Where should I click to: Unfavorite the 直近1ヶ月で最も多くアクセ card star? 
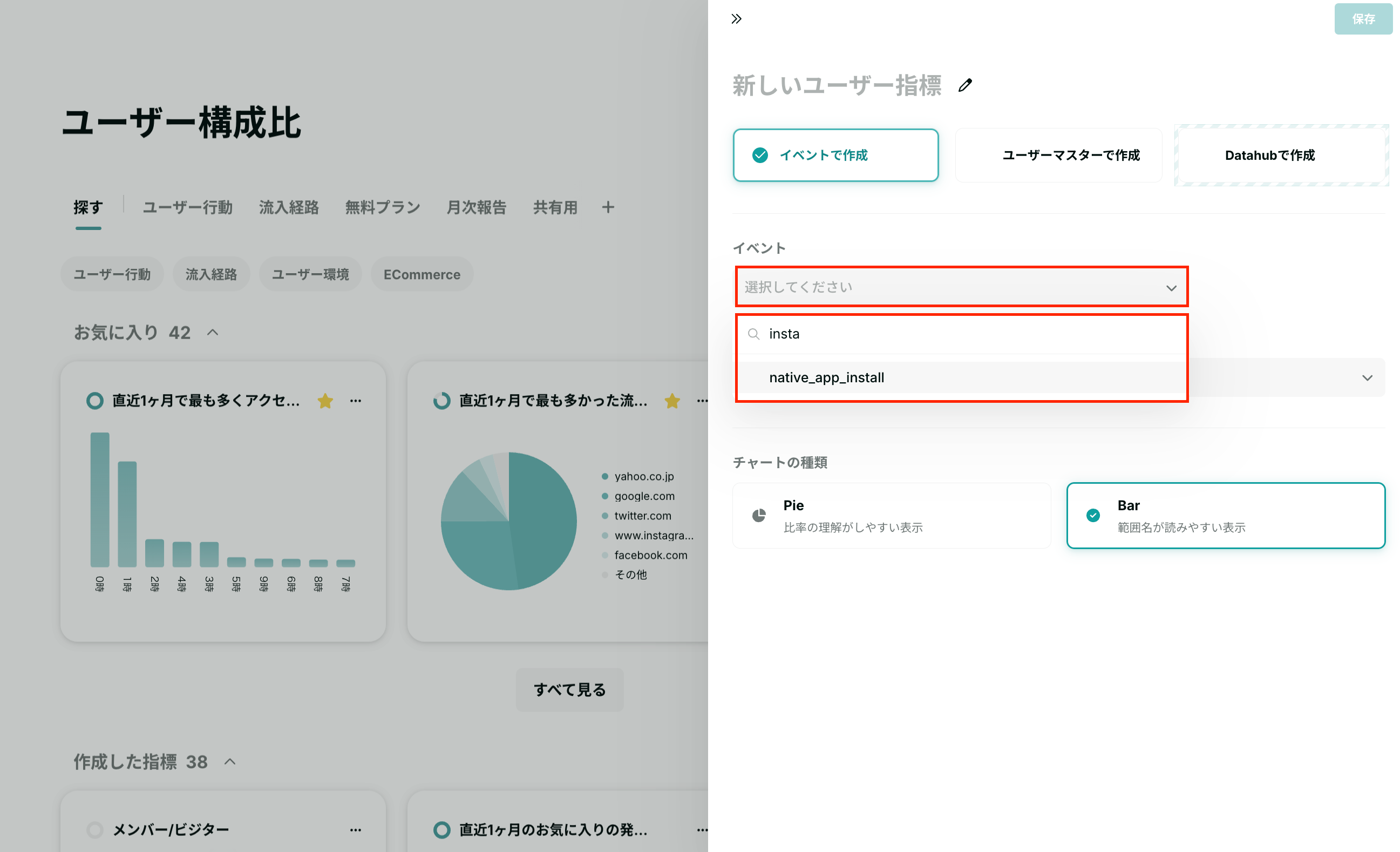click(325, 401)
